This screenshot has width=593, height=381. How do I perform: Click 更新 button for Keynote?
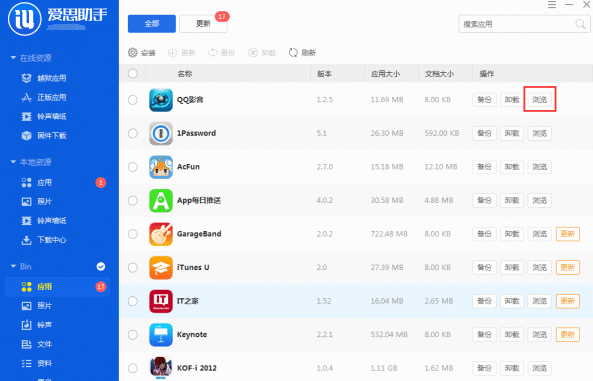click(568, 334)
